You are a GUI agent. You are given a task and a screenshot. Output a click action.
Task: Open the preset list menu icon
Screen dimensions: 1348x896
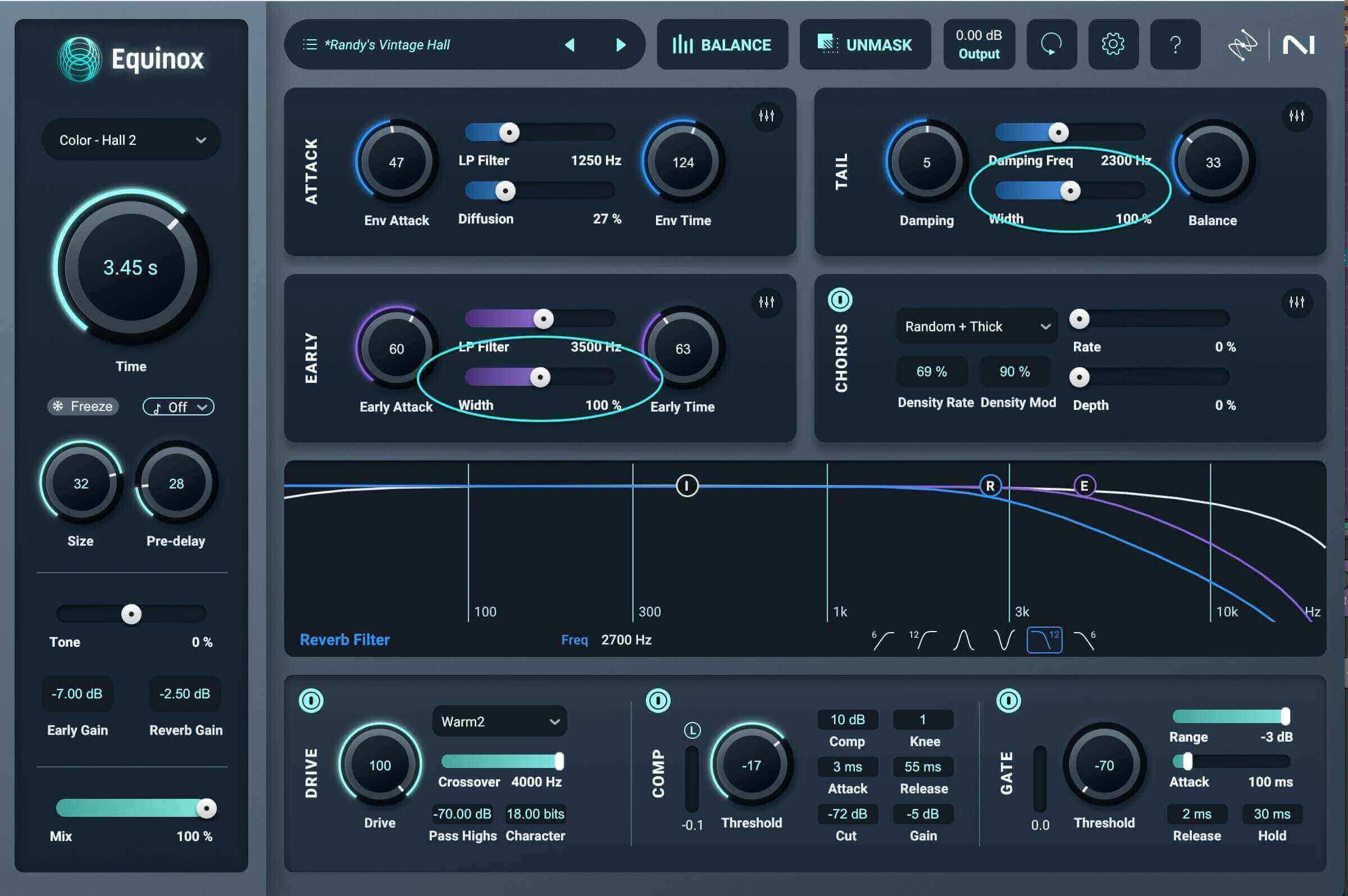[x=309, y=44]
